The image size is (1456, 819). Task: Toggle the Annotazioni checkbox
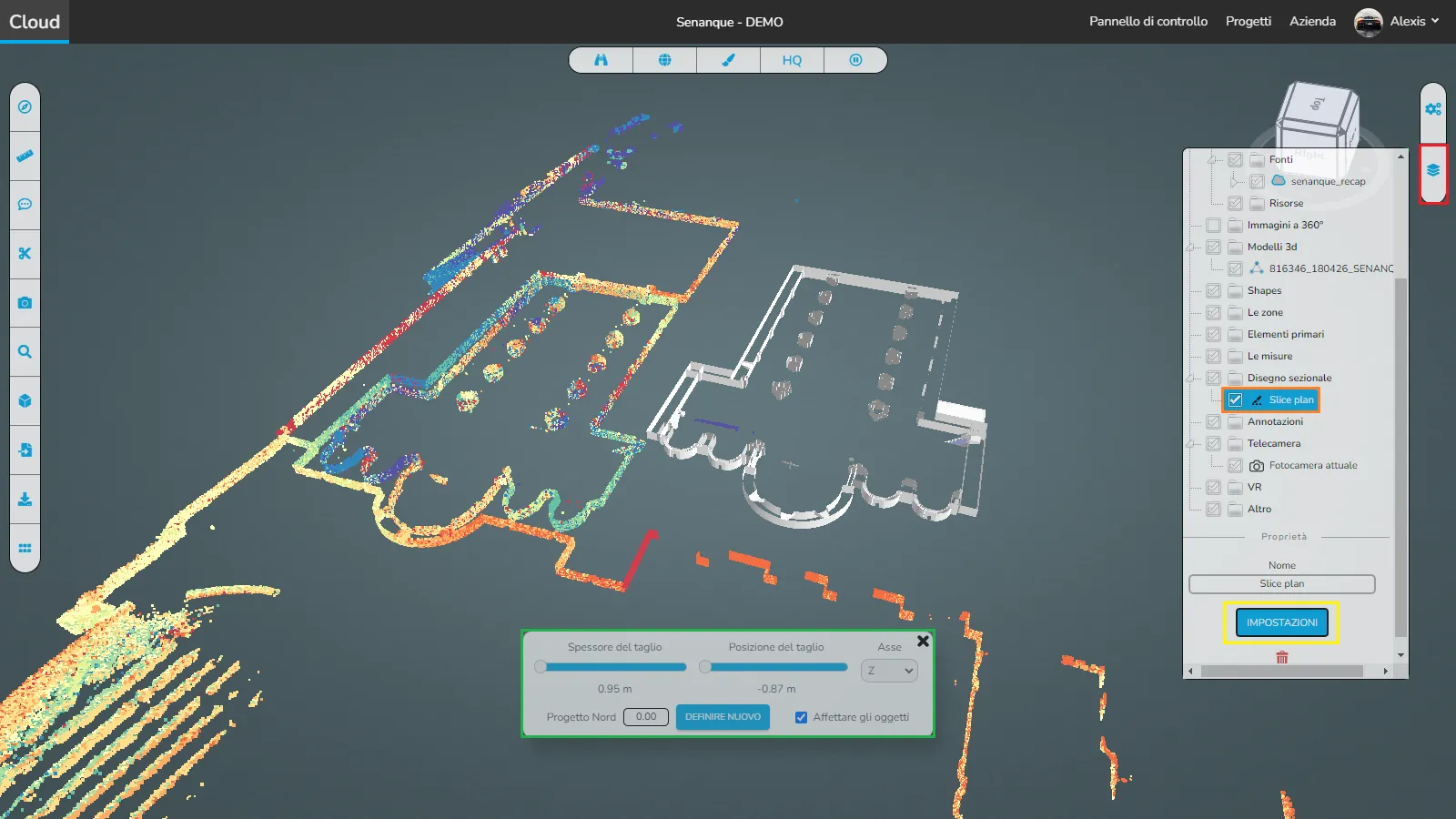coord(1213,421)
